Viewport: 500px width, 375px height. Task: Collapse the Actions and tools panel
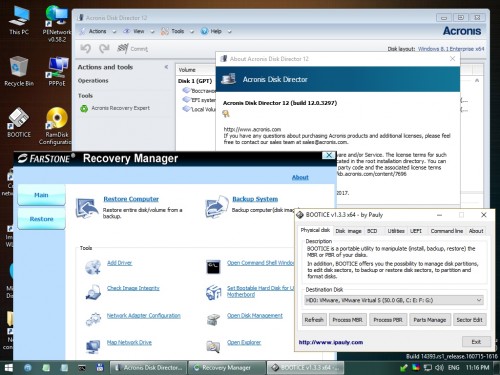click(166, 67)
